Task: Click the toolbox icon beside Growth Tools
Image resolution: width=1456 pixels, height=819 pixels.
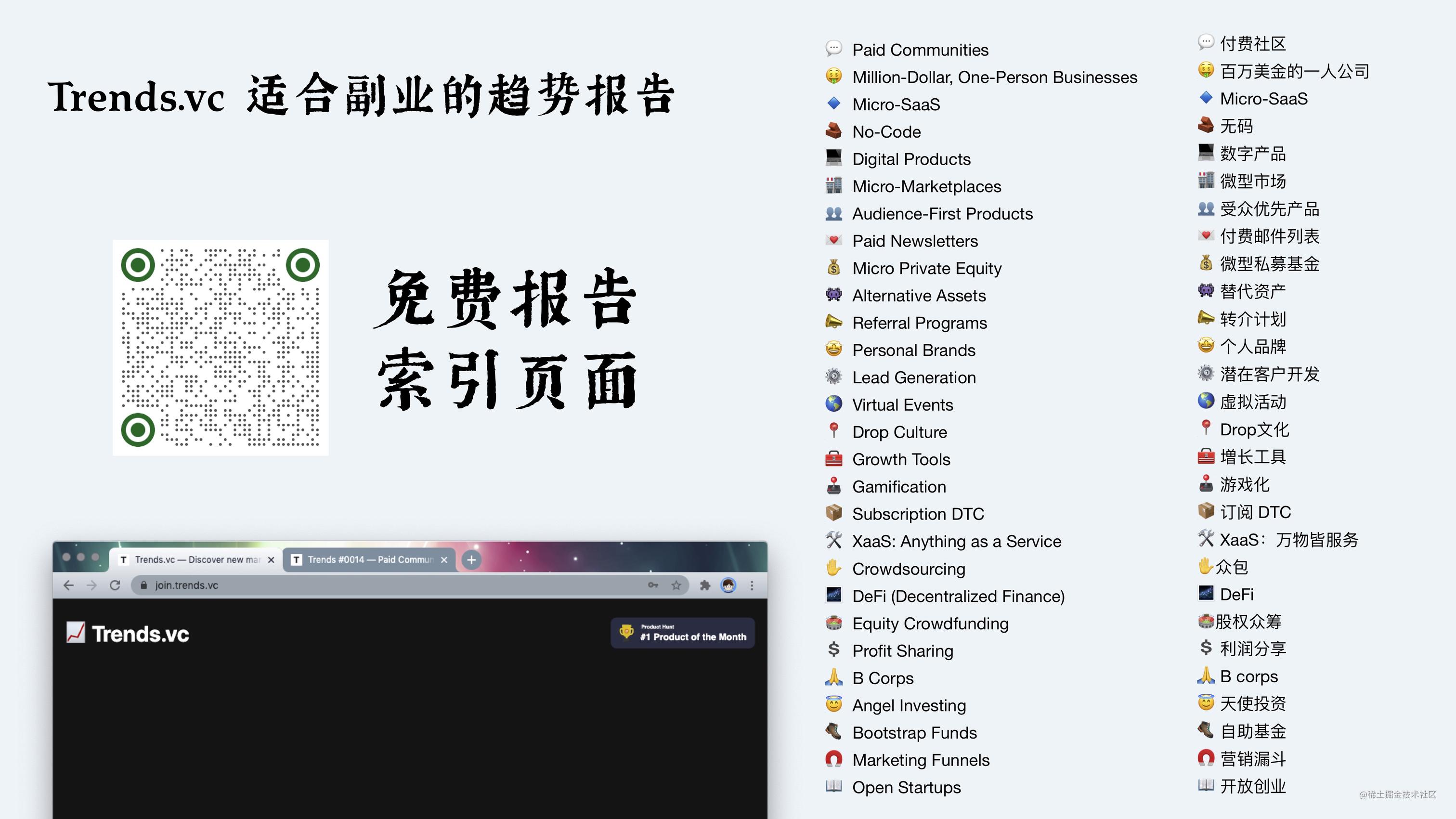Action: pos(833,458)
